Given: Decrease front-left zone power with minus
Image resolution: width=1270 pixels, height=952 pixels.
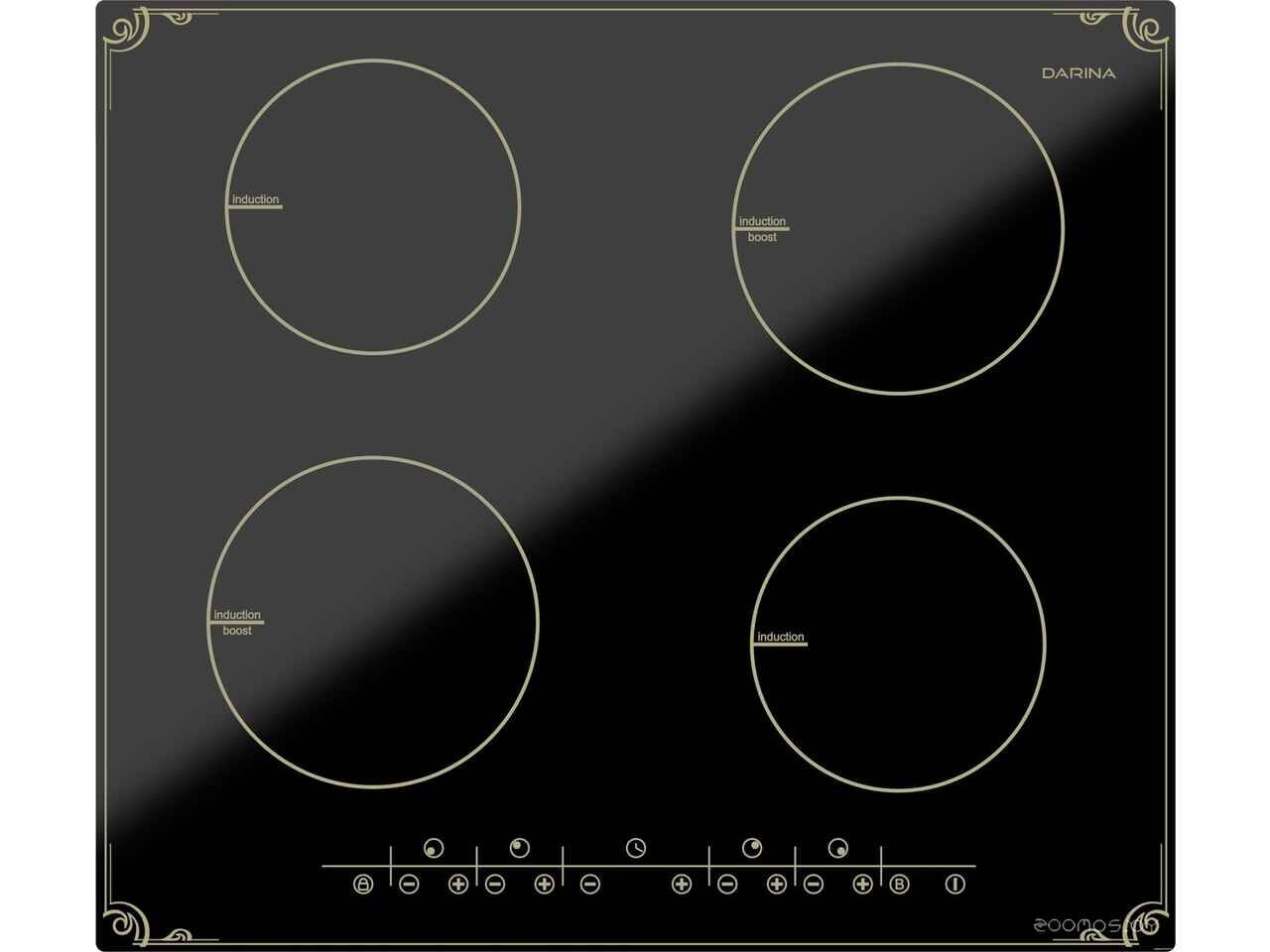Looking at the screenshot, I should point(409,884).
